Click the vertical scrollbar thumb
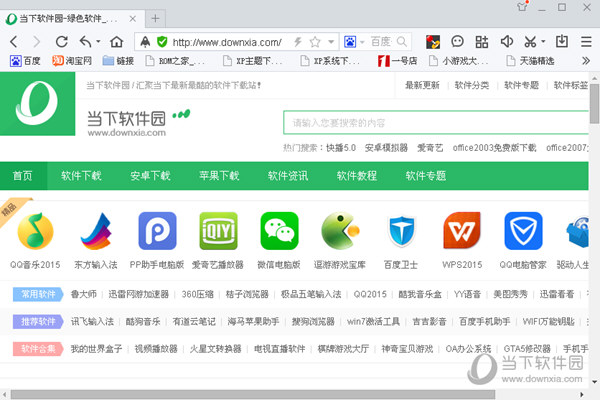The width and height of the screenshot is (600, 400). click(x=594, y=103)
